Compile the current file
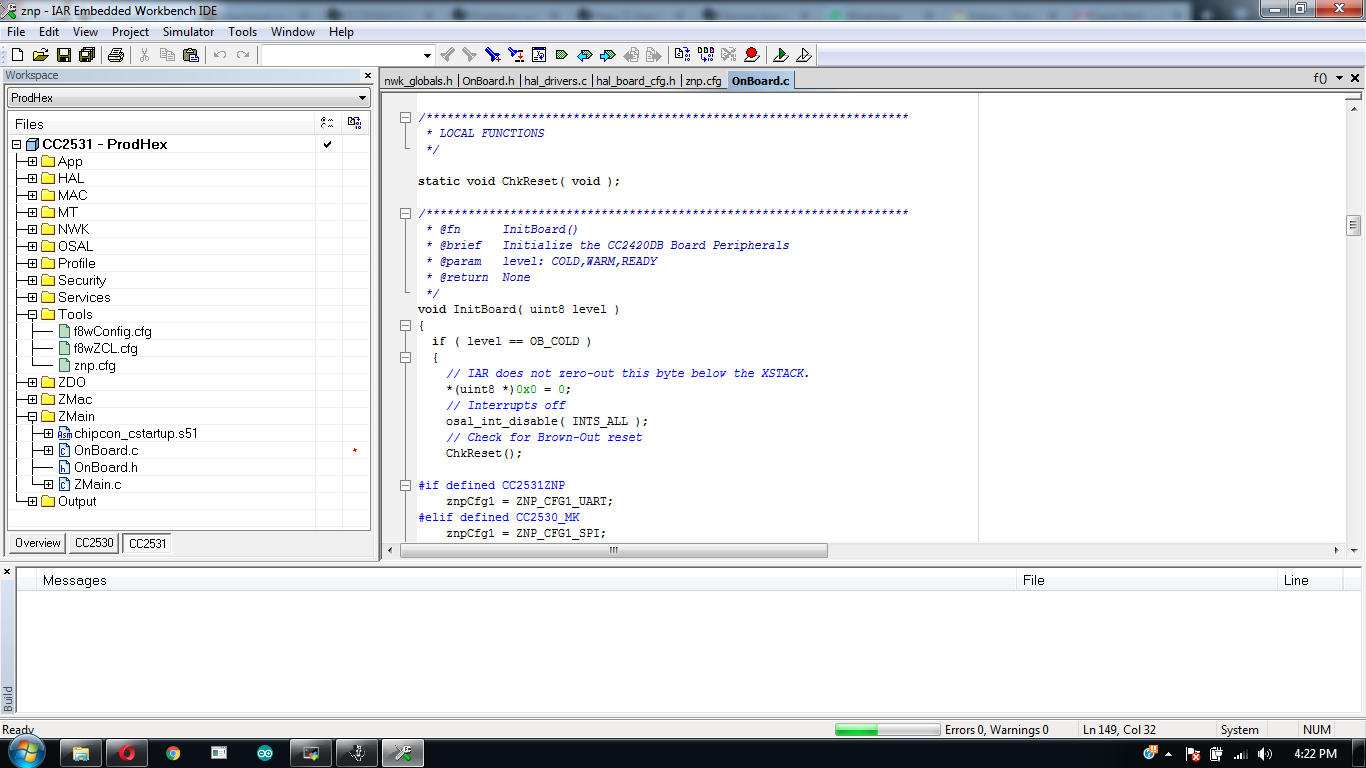 pos(682,55)
